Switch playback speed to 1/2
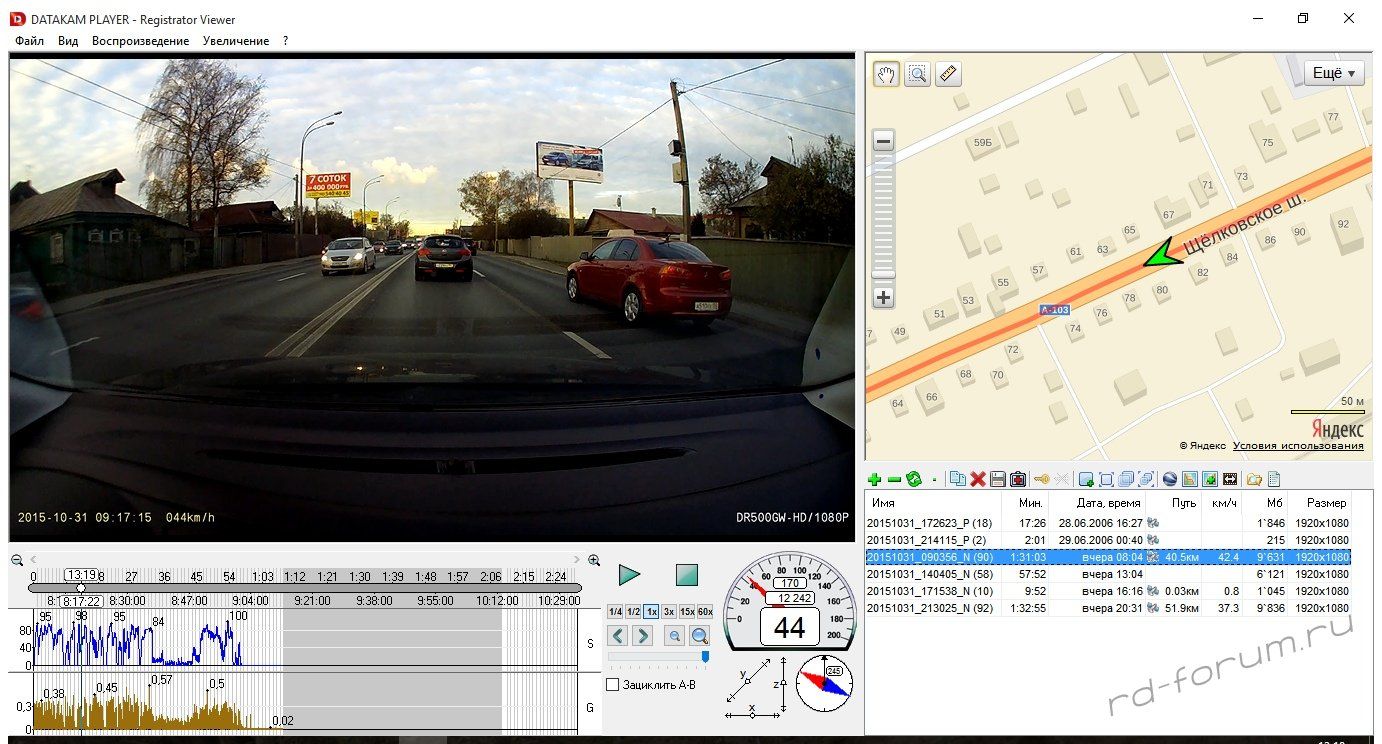 point(633,612)
